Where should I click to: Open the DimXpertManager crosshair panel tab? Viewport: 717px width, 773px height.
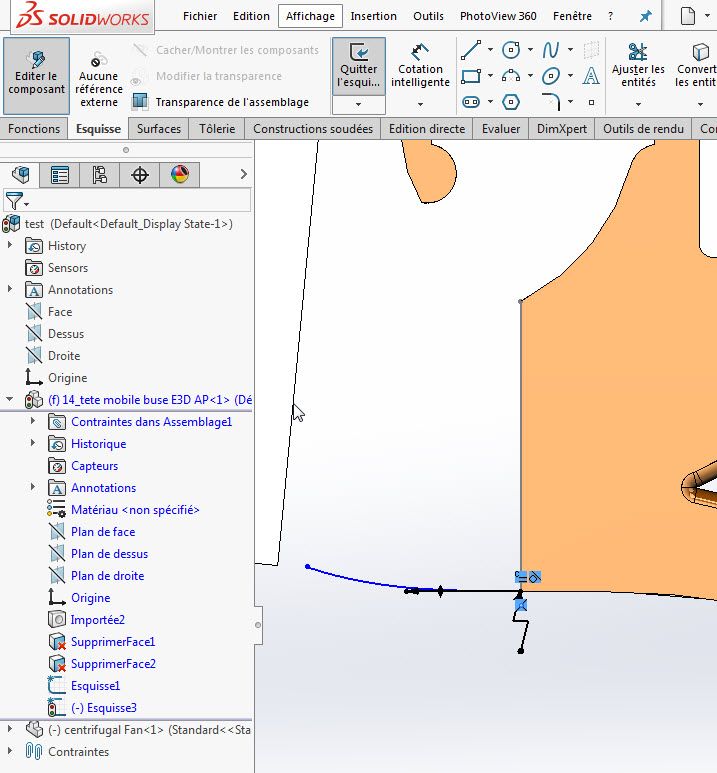point(140,175)
